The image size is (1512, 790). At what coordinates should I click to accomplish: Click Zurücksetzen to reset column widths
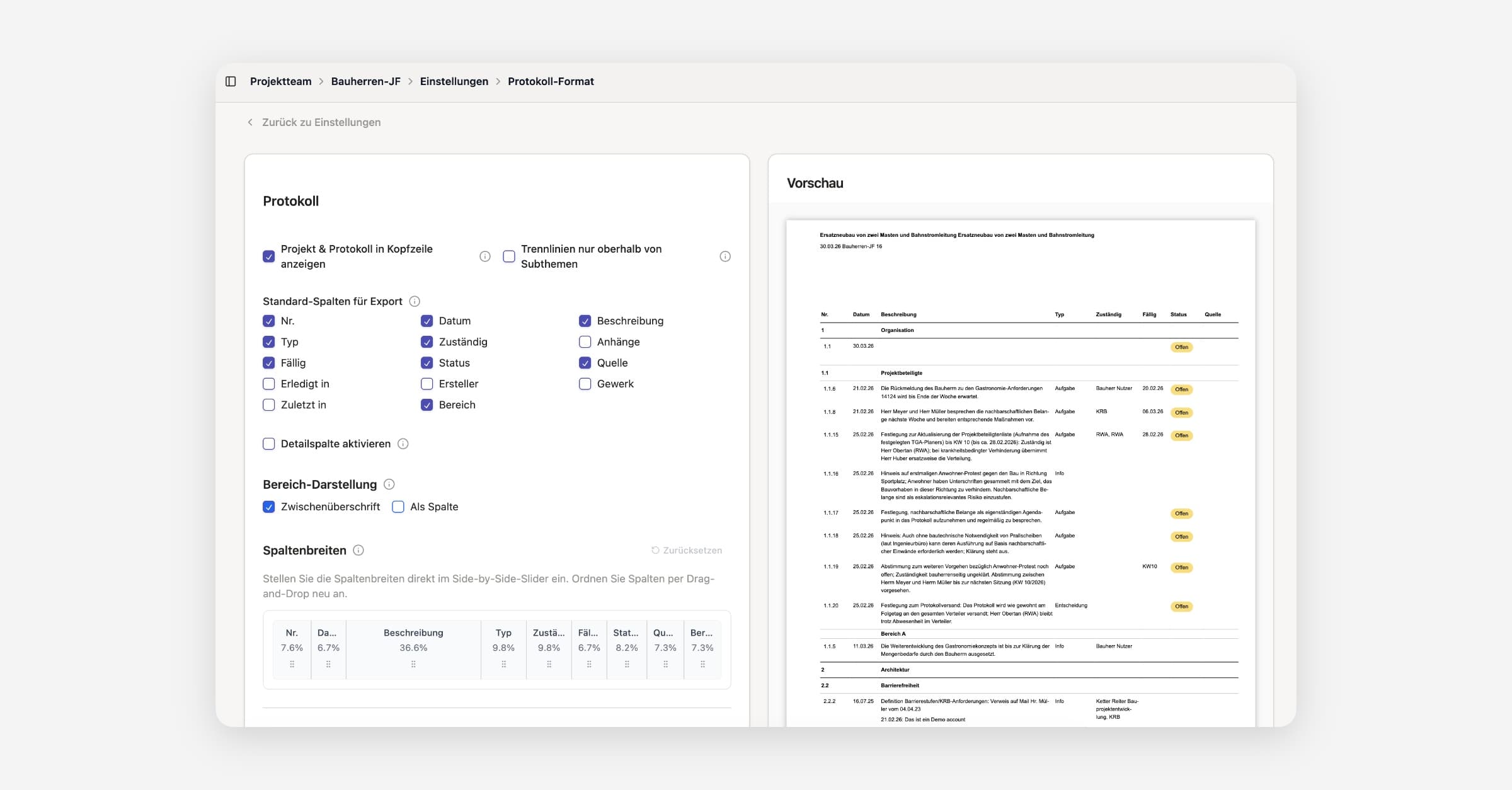coord(687,550)
